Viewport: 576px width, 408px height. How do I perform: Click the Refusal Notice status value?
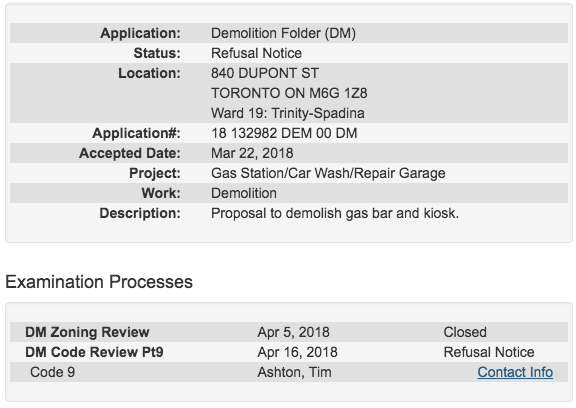pyautogui.click(x=256, y=53)
